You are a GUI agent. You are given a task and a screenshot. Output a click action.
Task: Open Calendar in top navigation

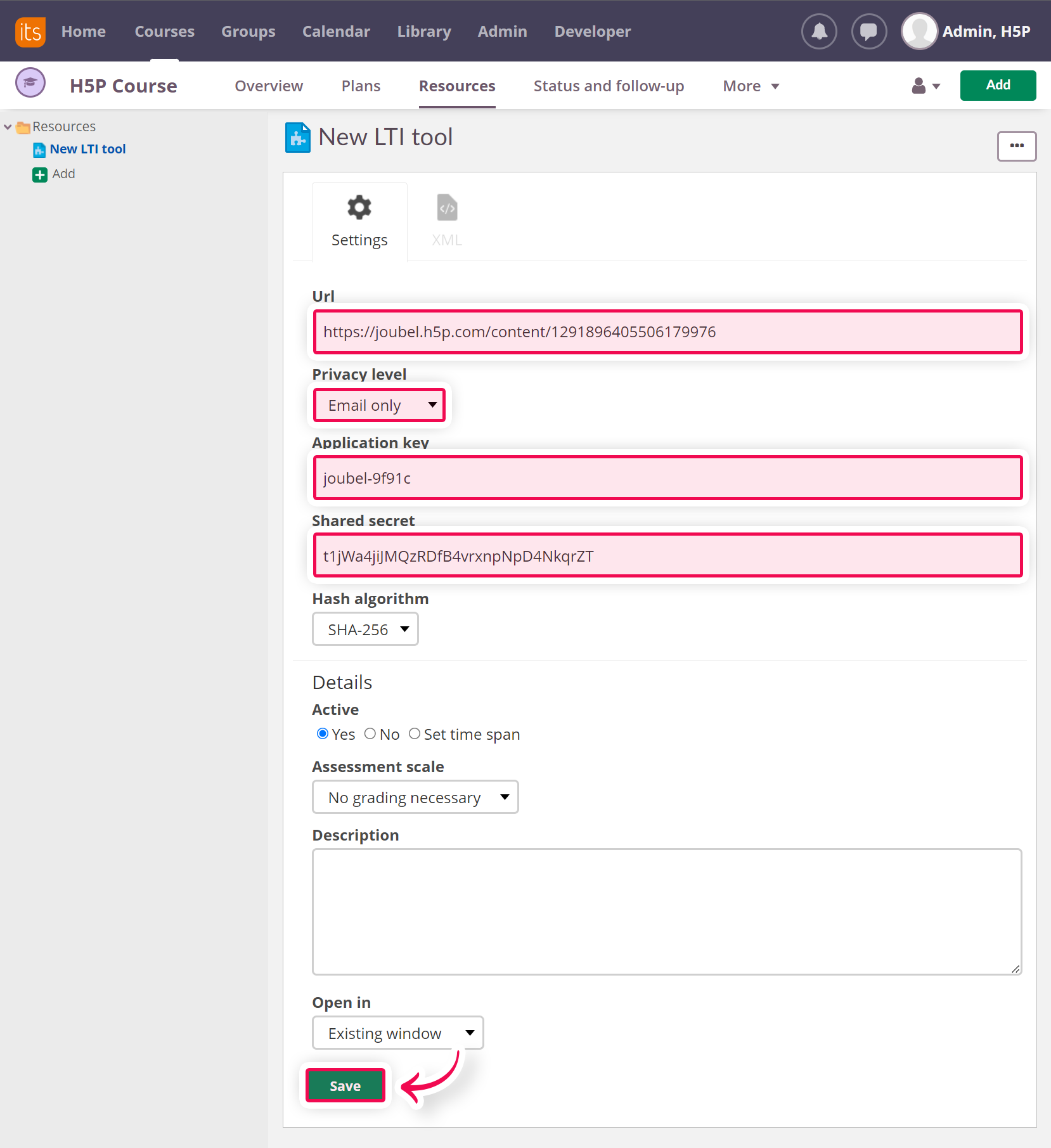(337, 32)
